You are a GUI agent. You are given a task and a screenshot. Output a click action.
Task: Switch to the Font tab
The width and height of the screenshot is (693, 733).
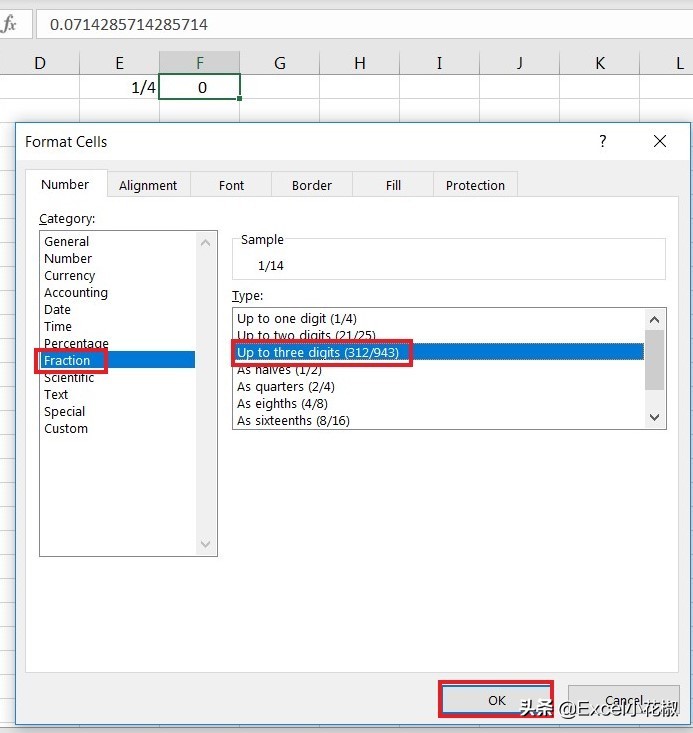coord(231,185)
